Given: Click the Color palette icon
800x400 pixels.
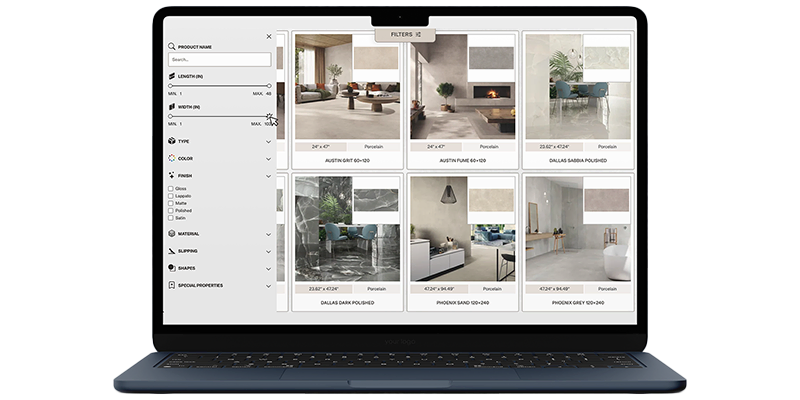Looking at the screenshot, I should coord(172,158).
